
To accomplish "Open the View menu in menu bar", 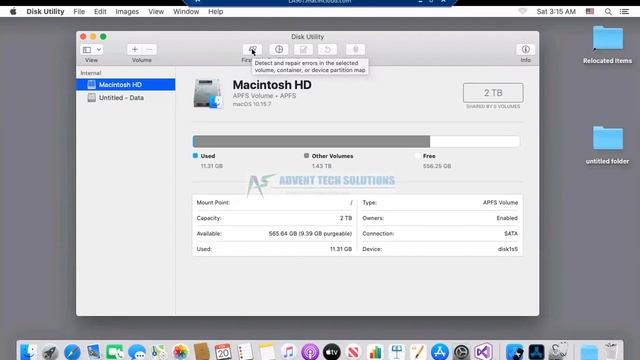I will (x=156, y=11).
